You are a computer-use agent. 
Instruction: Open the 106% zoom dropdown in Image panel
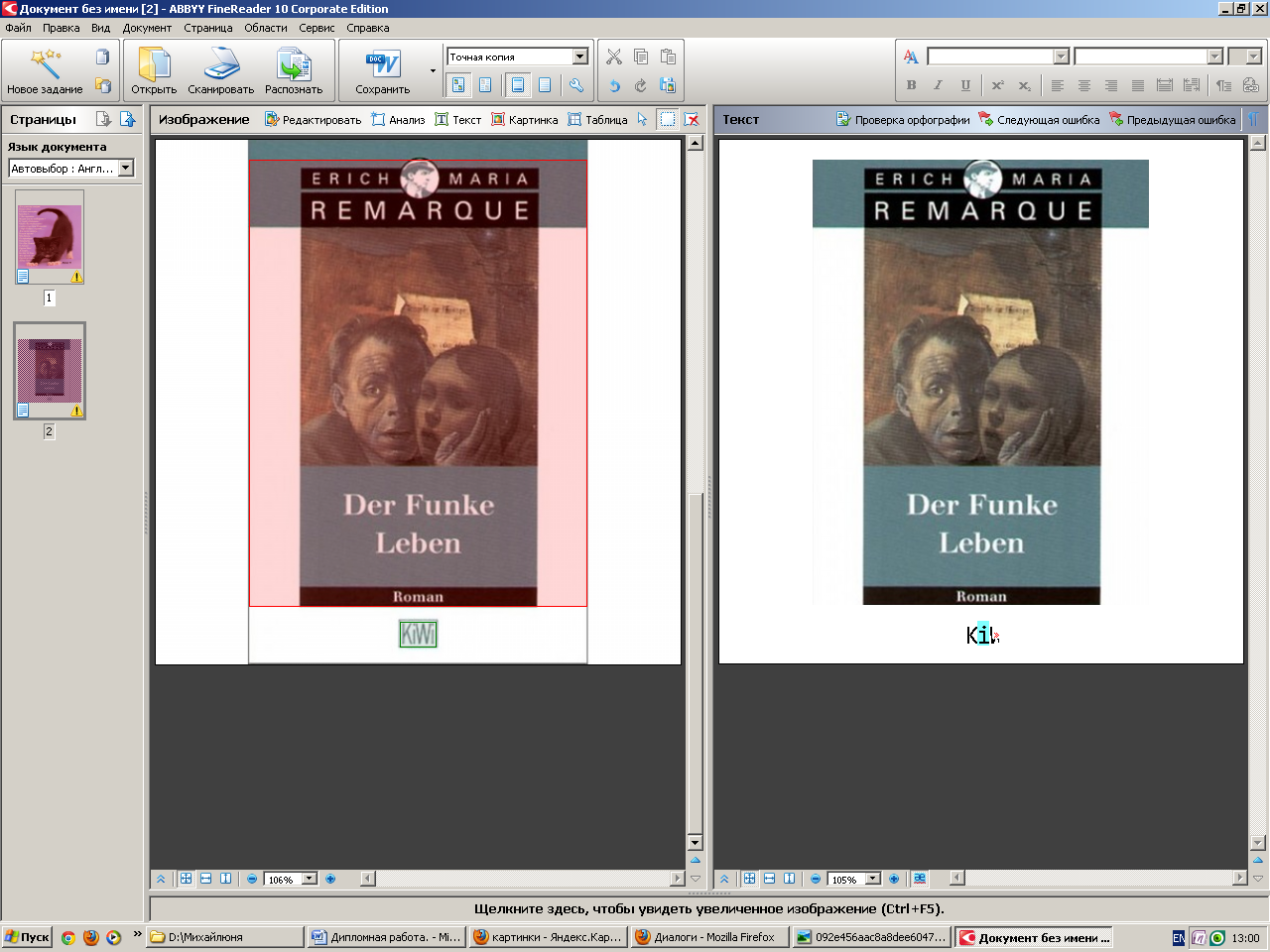tap(310, 879)
